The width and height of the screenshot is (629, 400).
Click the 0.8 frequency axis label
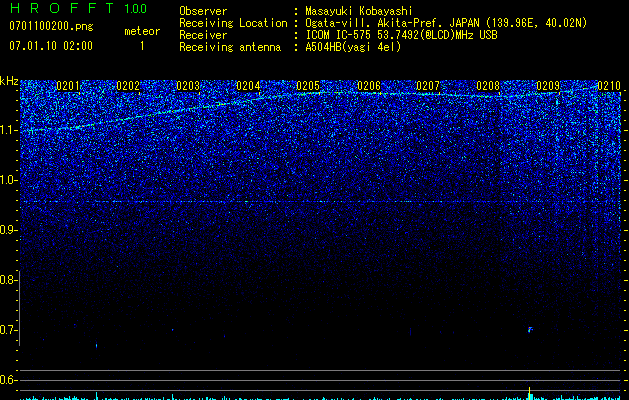click(x=8, y=280)
